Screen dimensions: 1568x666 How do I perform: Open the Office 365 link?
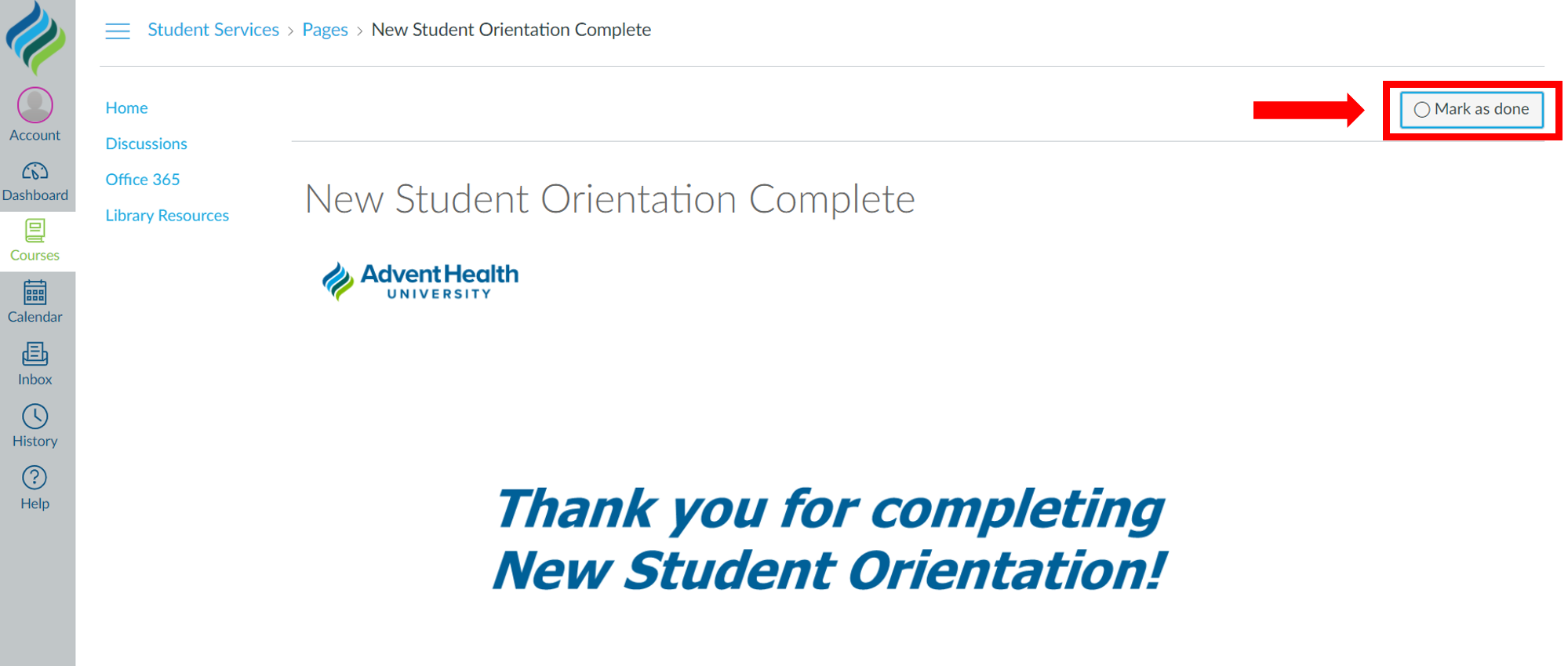click(143, 179)
